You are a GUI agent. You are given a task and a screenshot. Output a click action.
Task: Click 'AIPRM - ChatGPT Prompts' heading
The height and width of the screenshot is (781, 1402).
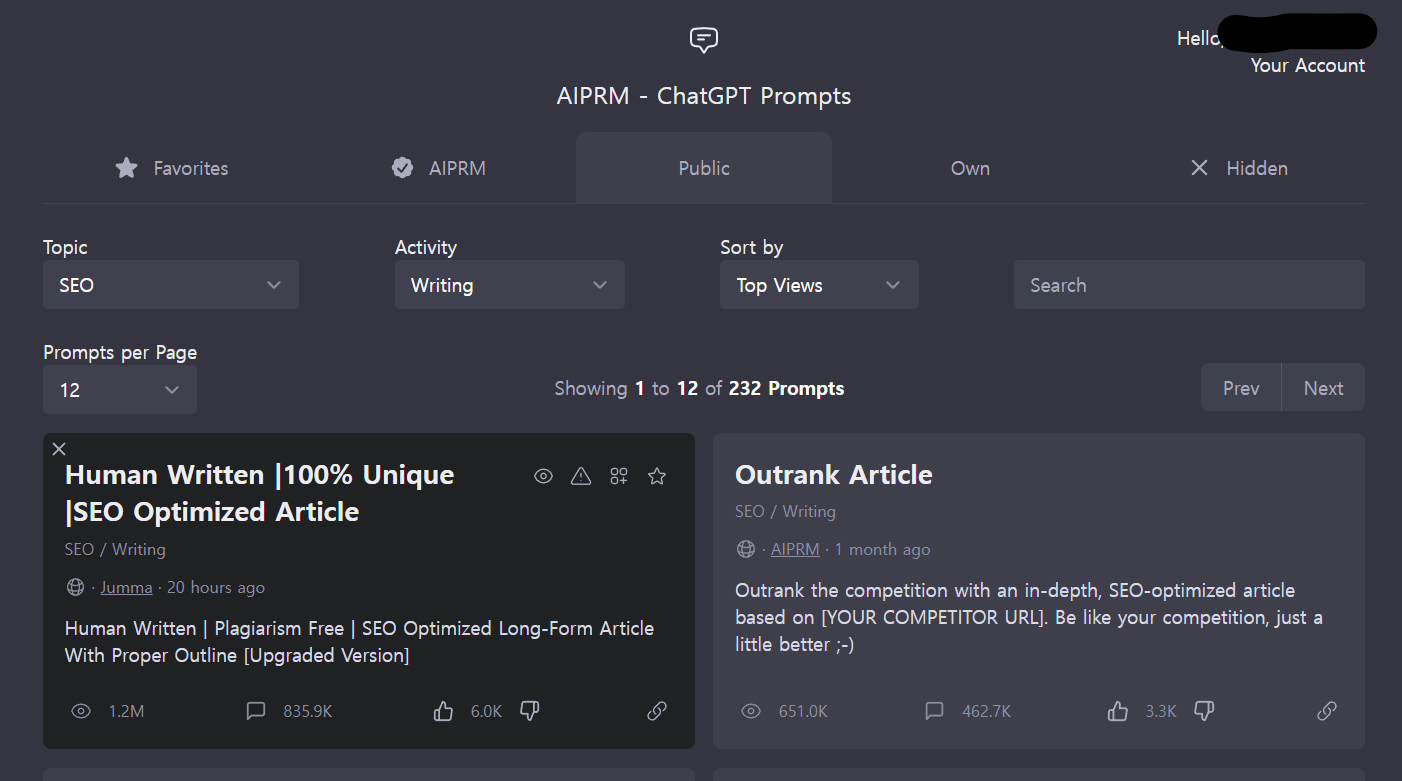[704, 96]
